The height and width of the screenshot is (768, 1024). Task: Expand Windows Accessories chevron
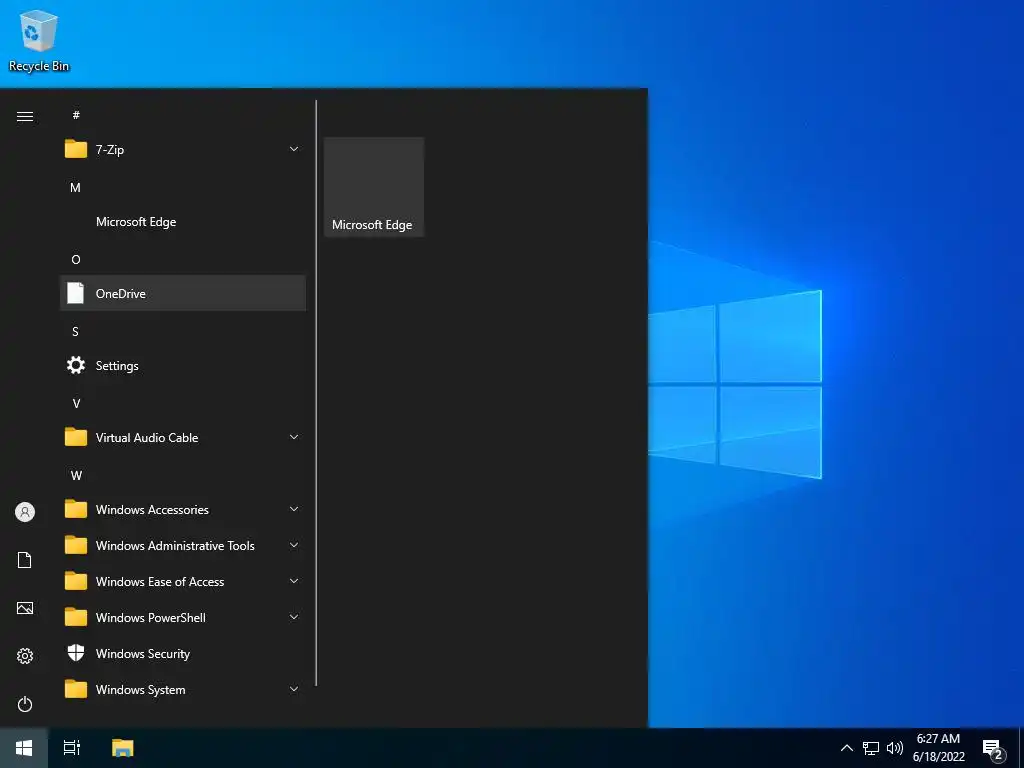pyautogui.click(x=294, y=509)
